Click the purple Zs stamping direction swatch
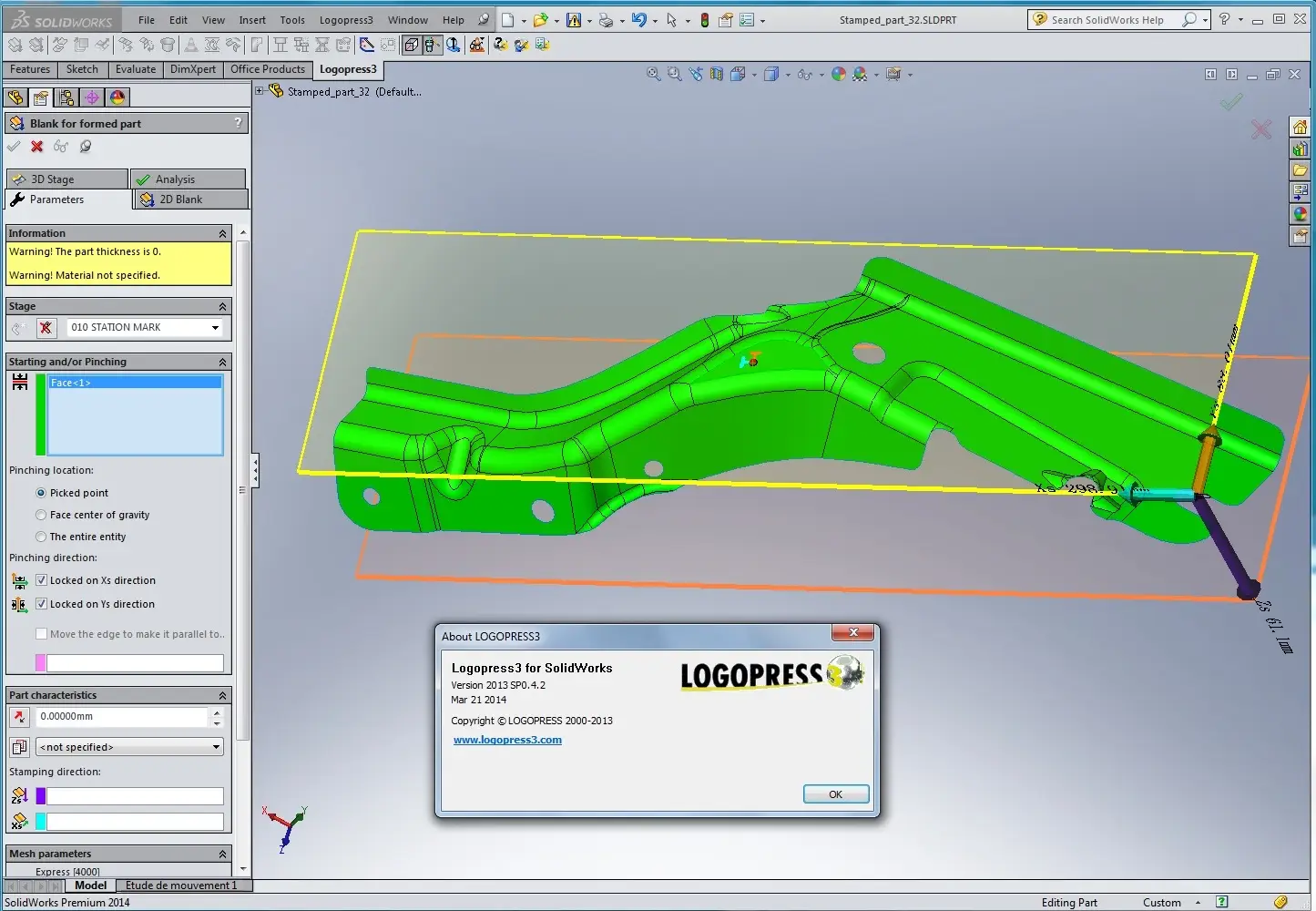The height and width of the screenshot is (911, 1316). point(41,796)
